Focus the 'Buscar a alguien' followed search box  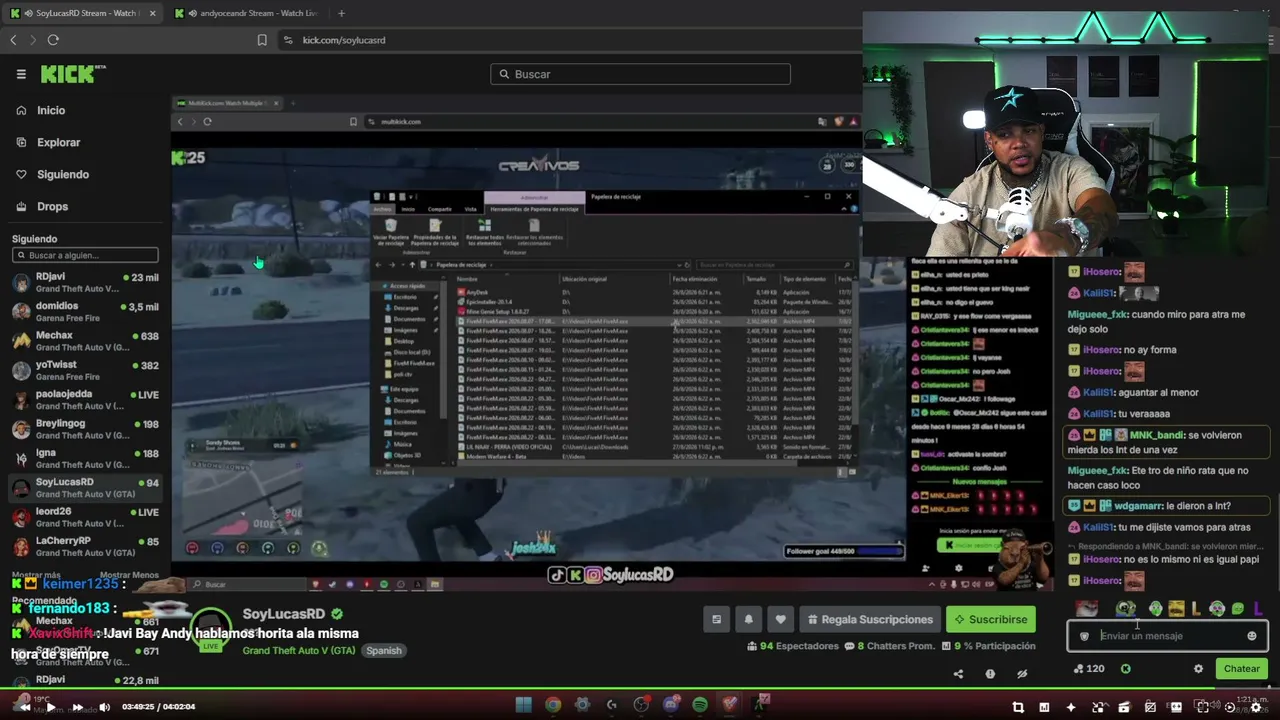point(85,255)
